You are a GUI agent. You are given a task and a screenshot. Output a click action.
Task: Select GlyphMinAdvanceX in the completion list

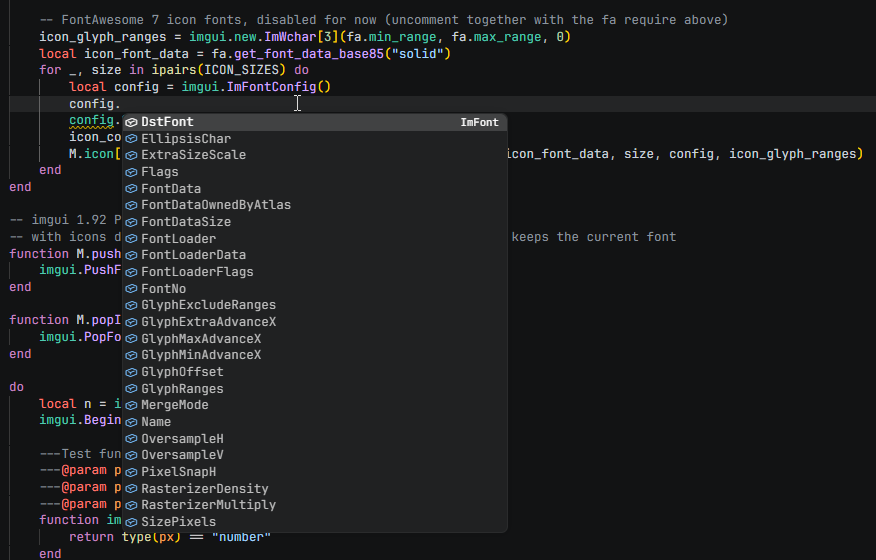coord(315,355)
